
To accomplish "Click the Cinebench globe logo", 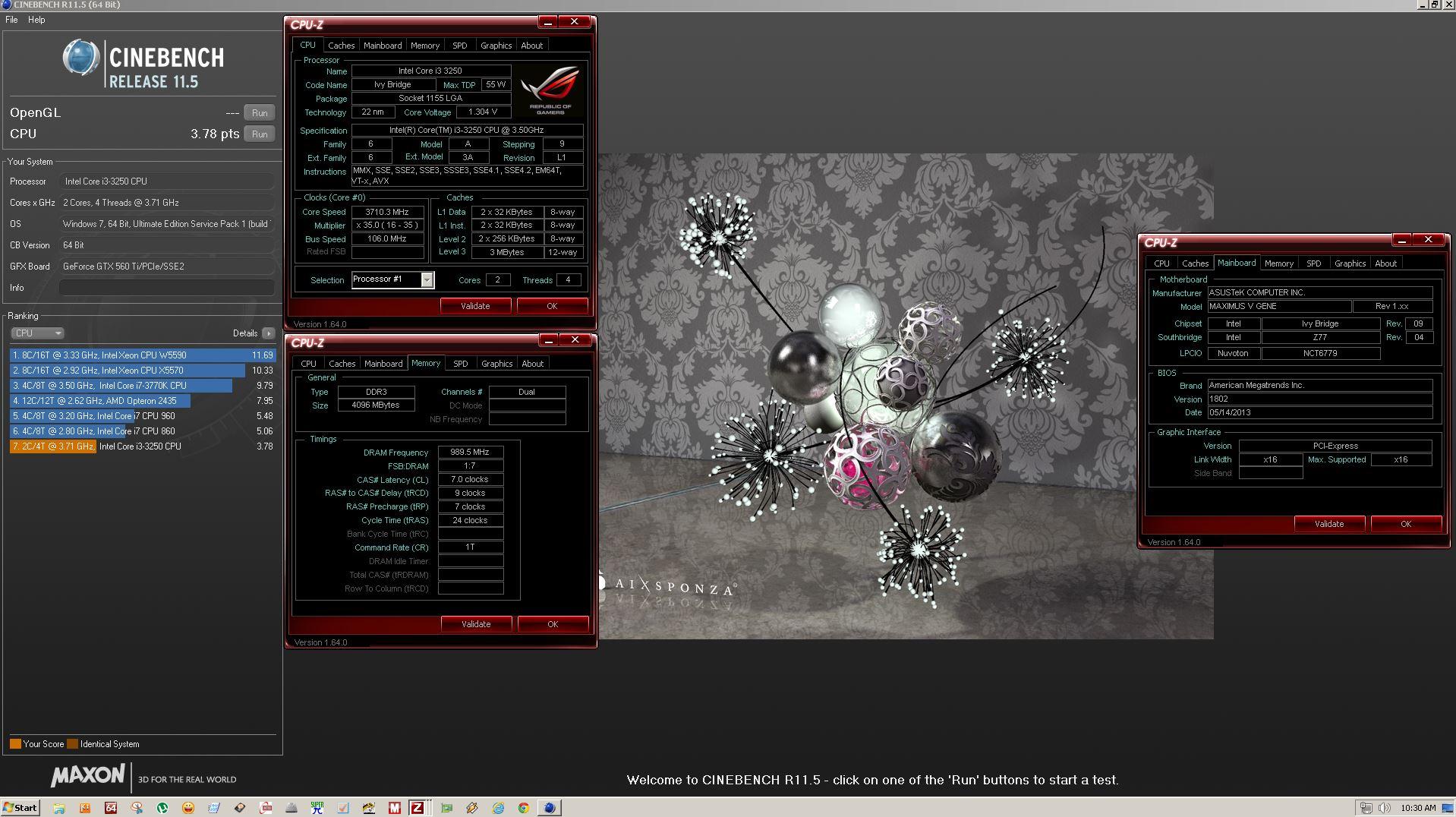I will pos(81,58).
